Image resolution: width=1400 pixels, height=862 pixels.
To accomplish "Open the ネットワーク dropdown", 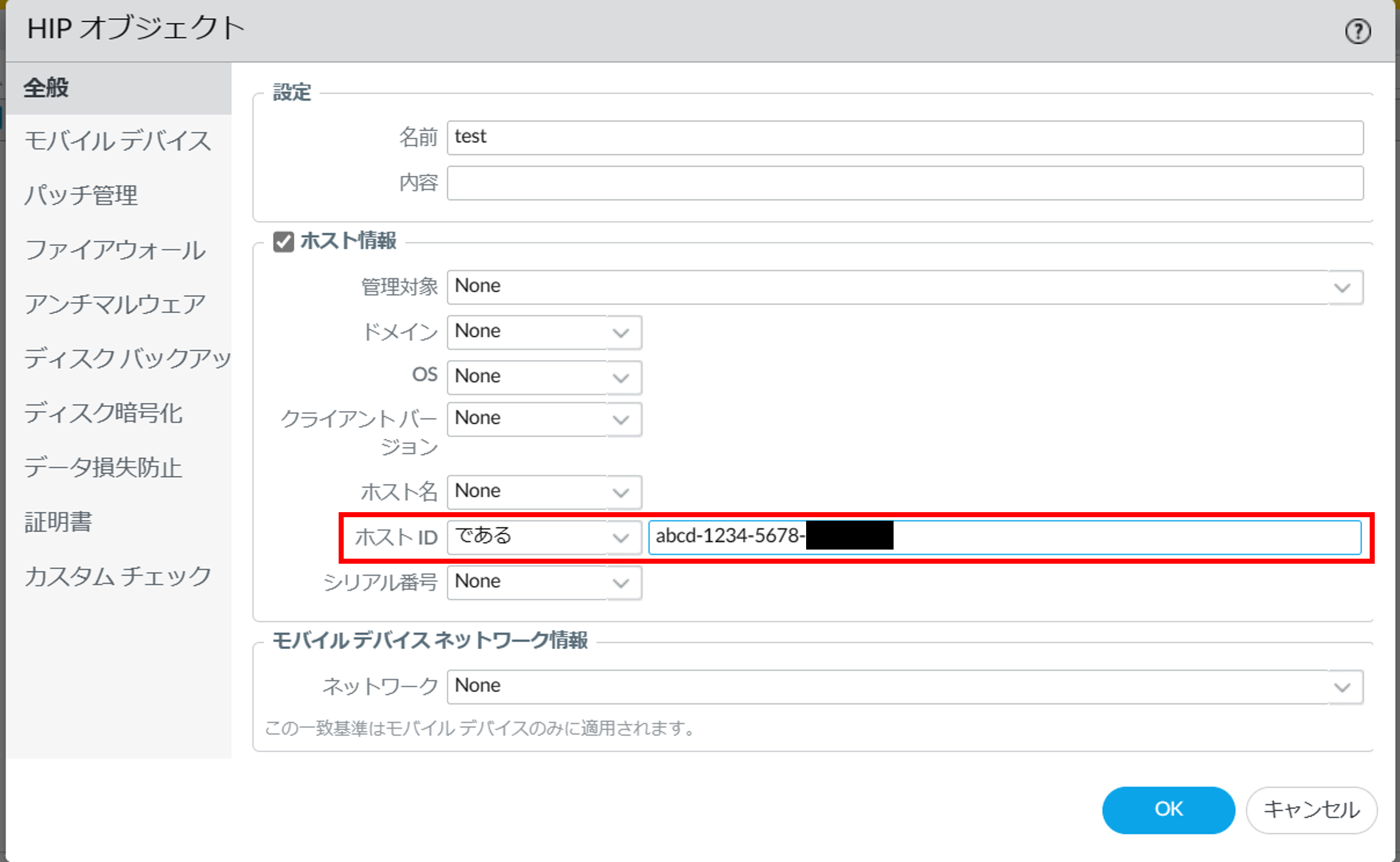I will coord(1342,687).
